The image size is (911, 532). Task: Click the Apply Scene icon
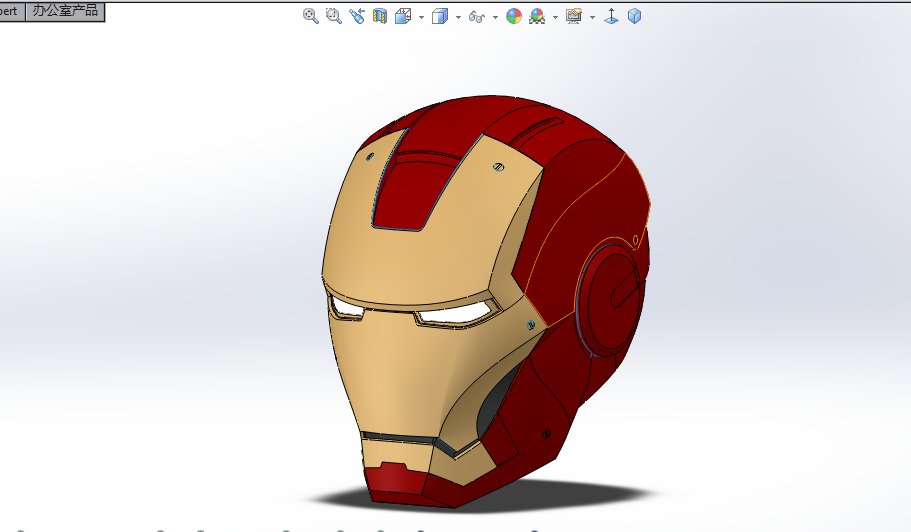(x=537, y=16)
